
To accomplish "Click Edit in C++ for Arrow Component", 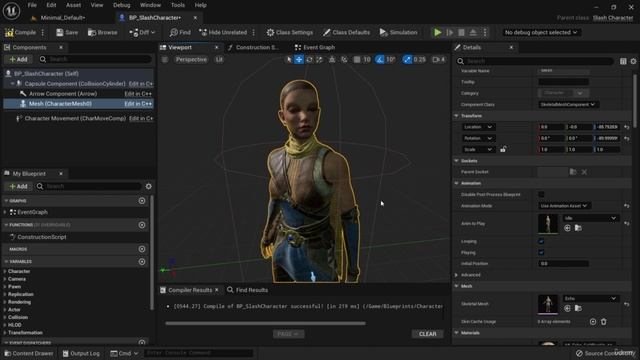I will click(x=138, y=94).
